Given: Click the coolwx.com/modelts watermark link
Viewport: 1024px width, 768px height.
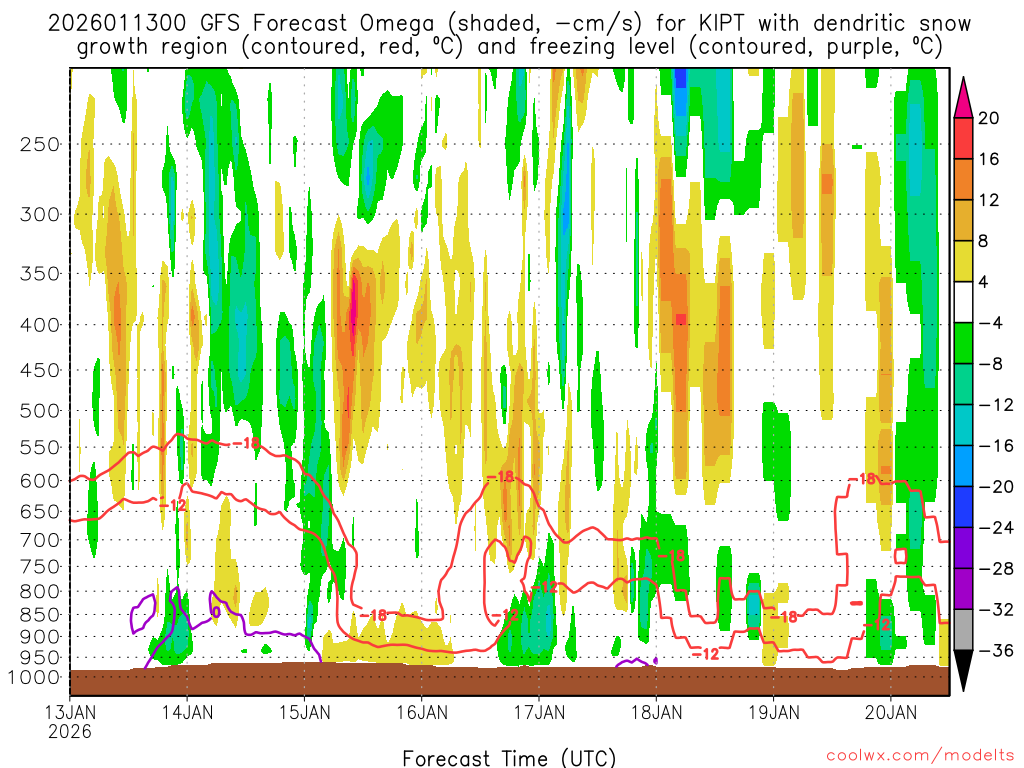Looking at the screenshot, I should 920,755.
